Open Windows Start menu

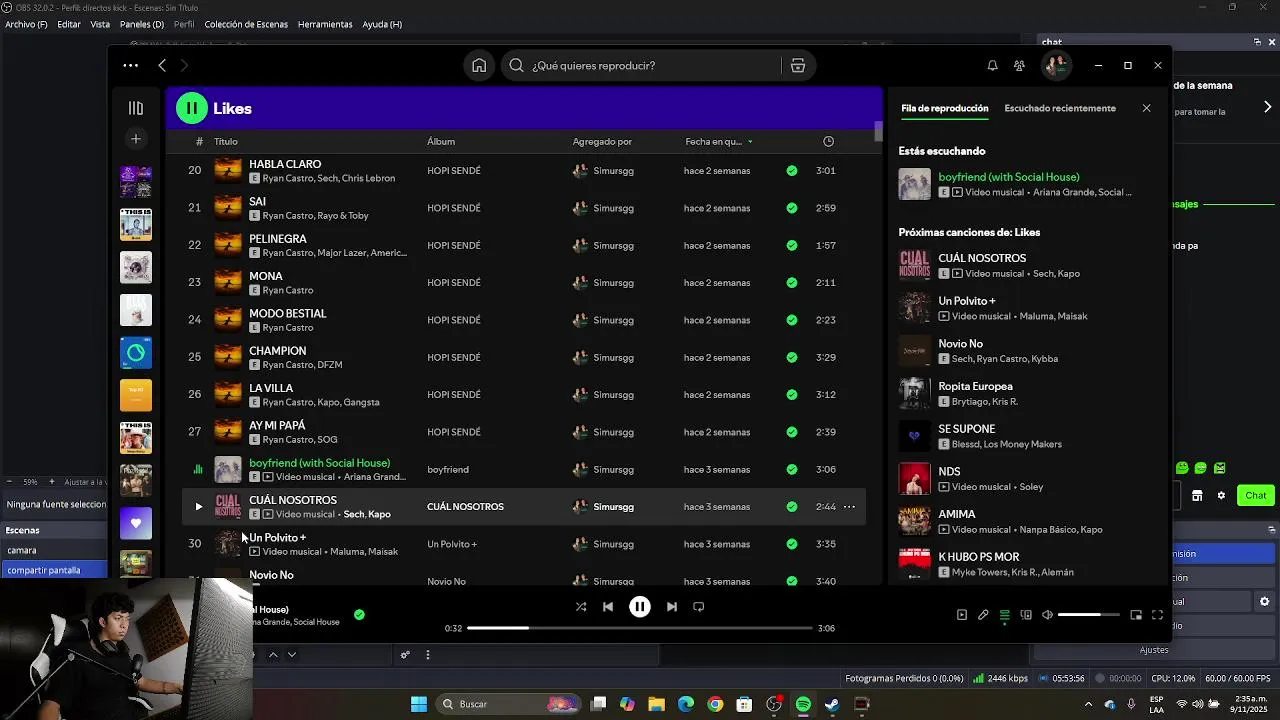click(x=419, y=704)
